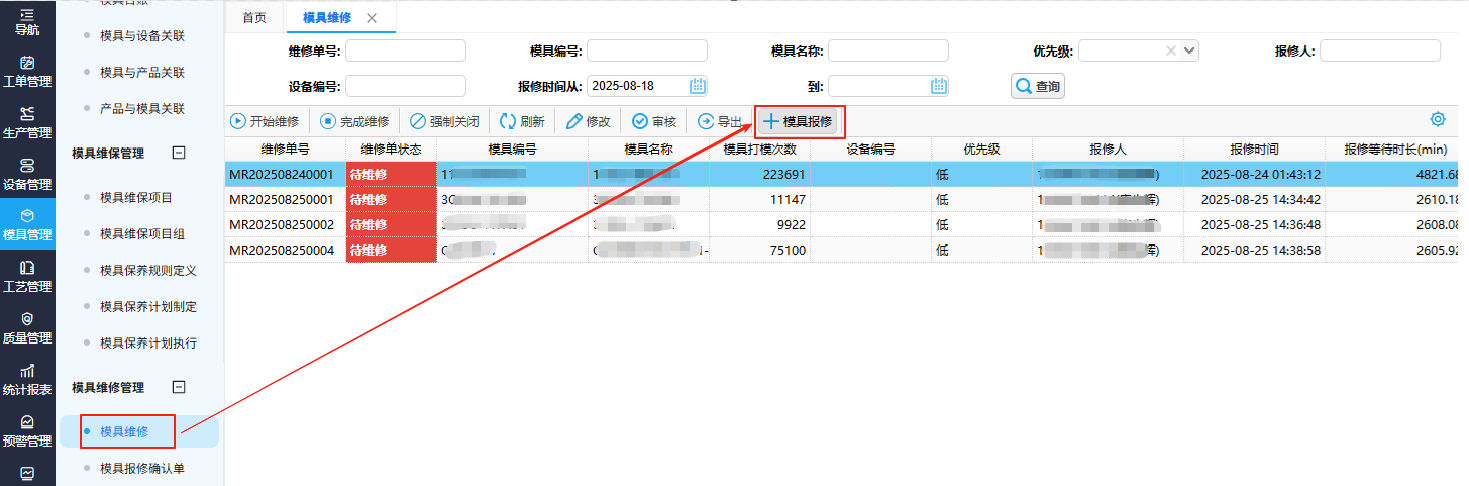
Task: Open the calendar picker for 报修时间从
Action: pyautogui.click(x=698, y=86)
